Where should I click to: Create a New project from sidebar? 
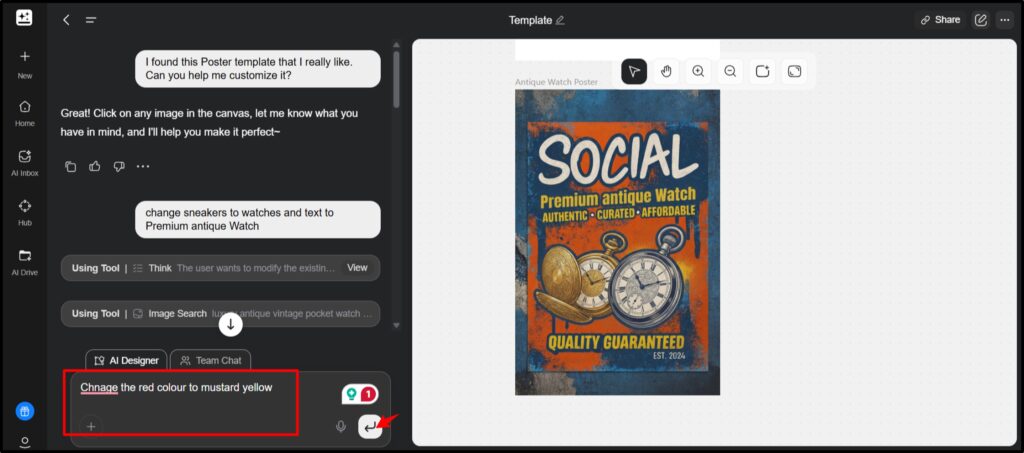pyautogui.click(x=25, y=64)
